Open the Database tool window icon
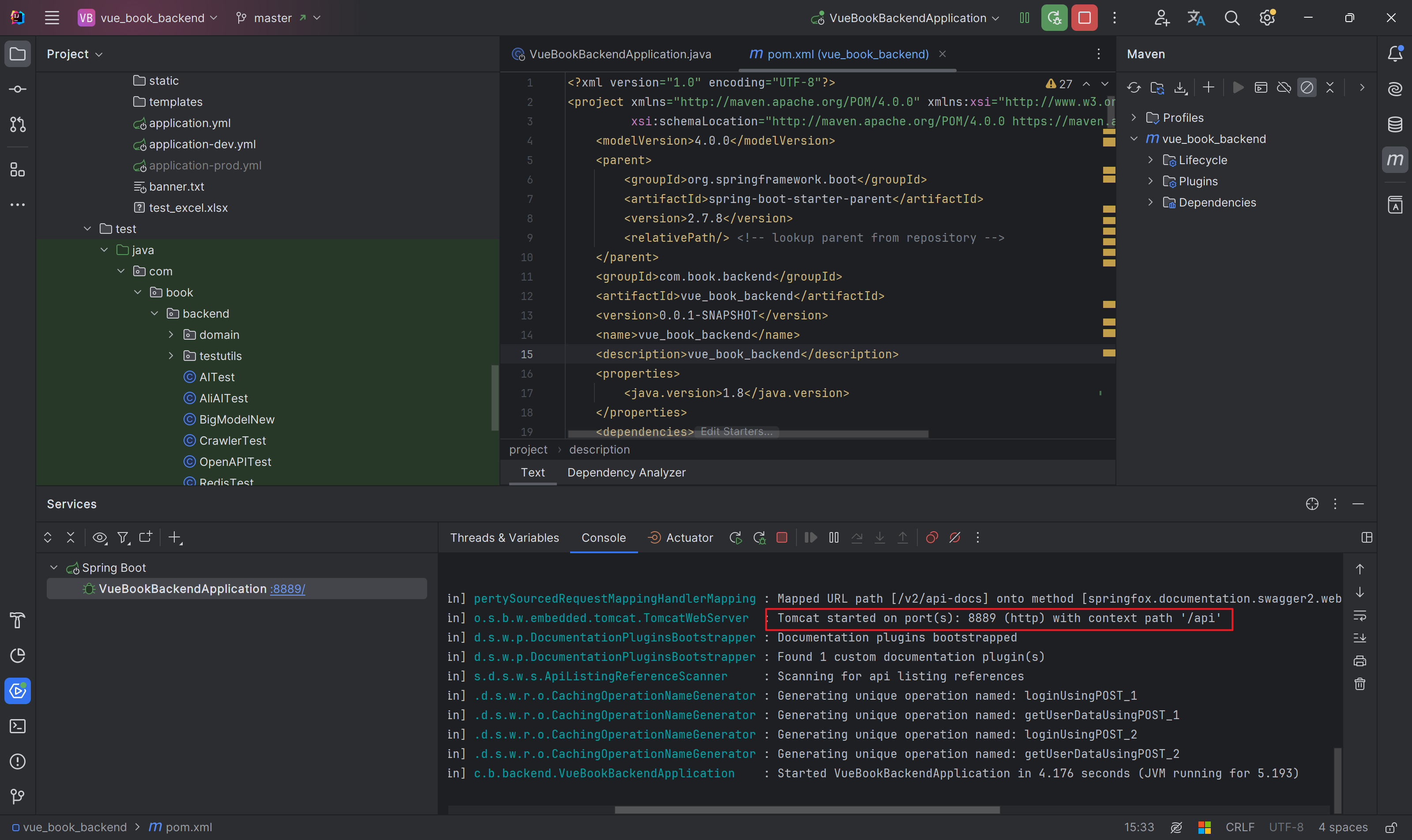This screenshot has width=1412, height=840. [x=1394, y=124]
